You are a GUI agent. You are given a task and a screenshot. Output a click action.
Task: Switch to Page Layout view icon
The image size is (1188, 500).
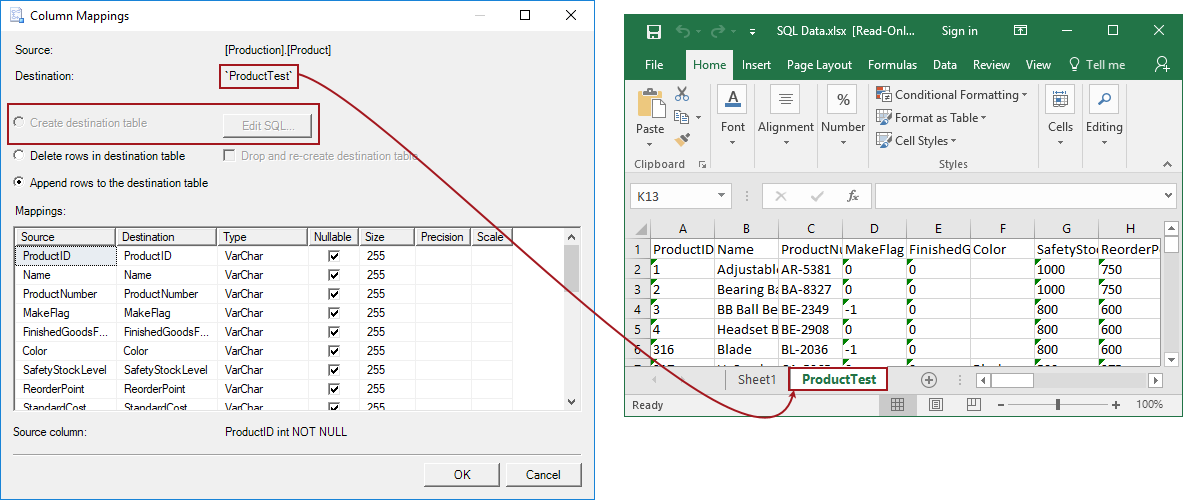935,405
